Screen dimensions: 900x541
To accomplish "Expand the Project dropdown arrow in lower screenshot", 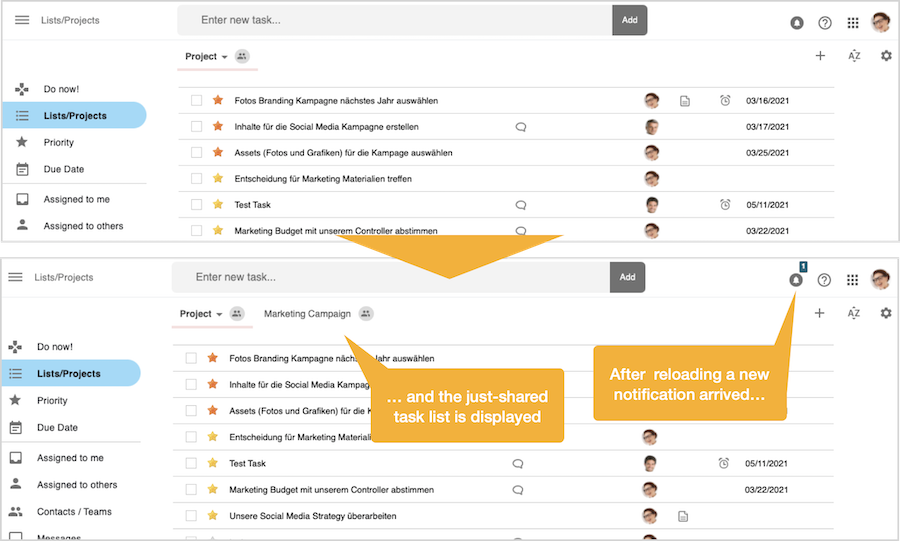I will pos(219,314).
